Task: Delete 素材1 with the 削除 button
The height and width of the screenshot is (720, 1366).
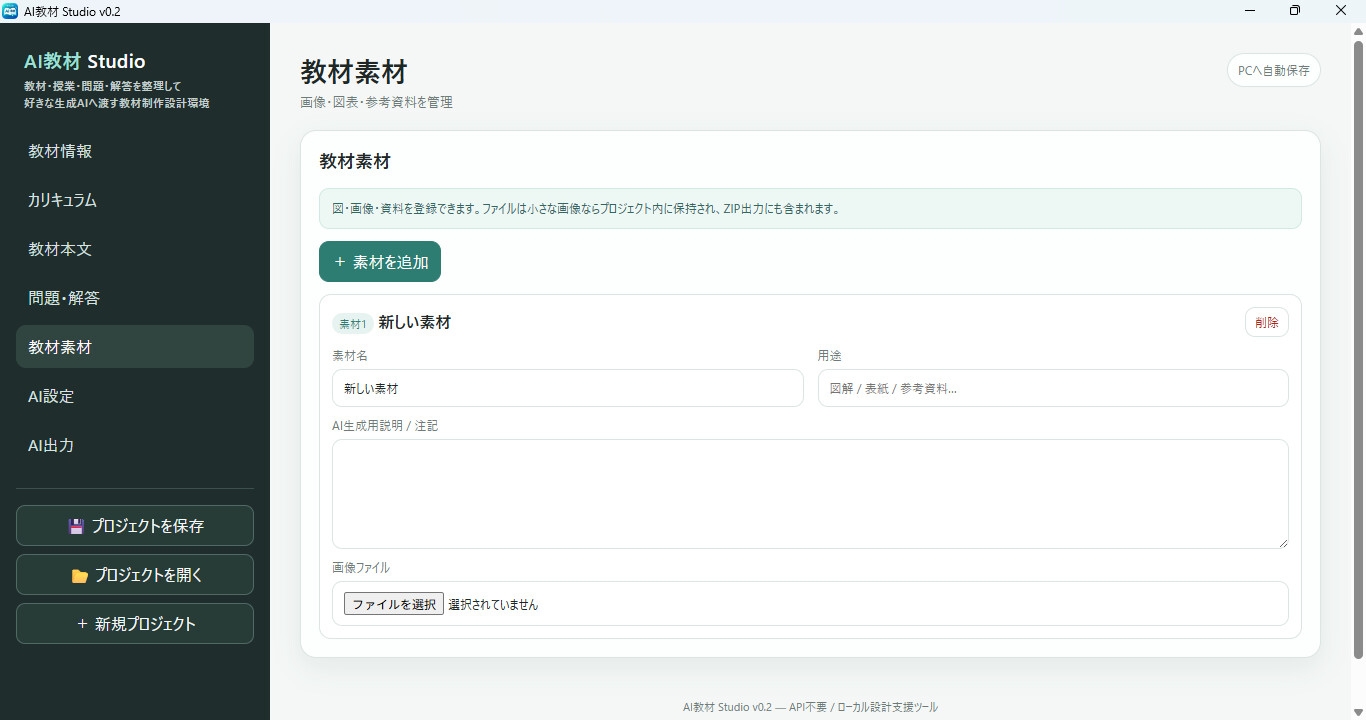Action: point(1267,323)
